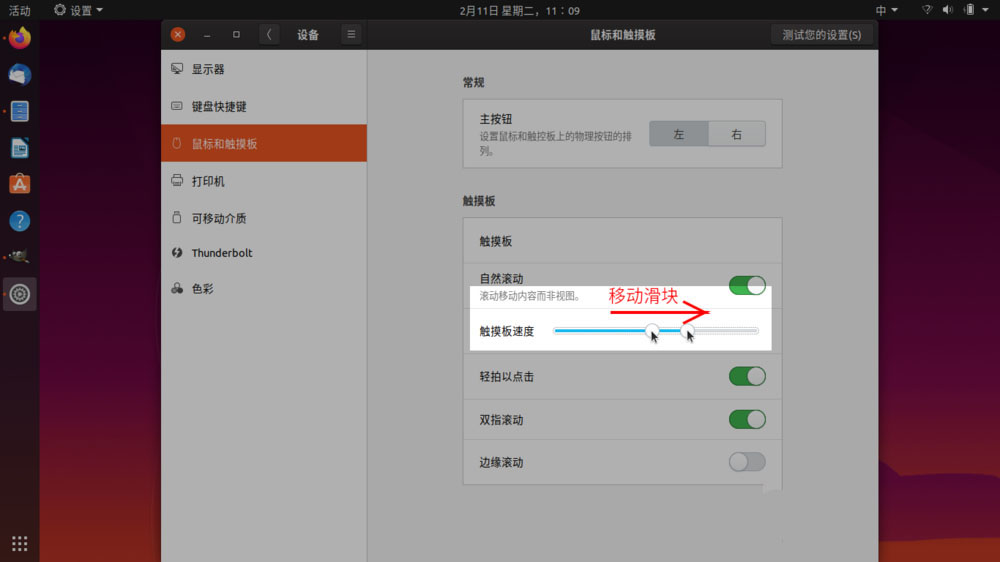
Task: Enable the 边缘滚动 switch
Action: tap(747, 462)
